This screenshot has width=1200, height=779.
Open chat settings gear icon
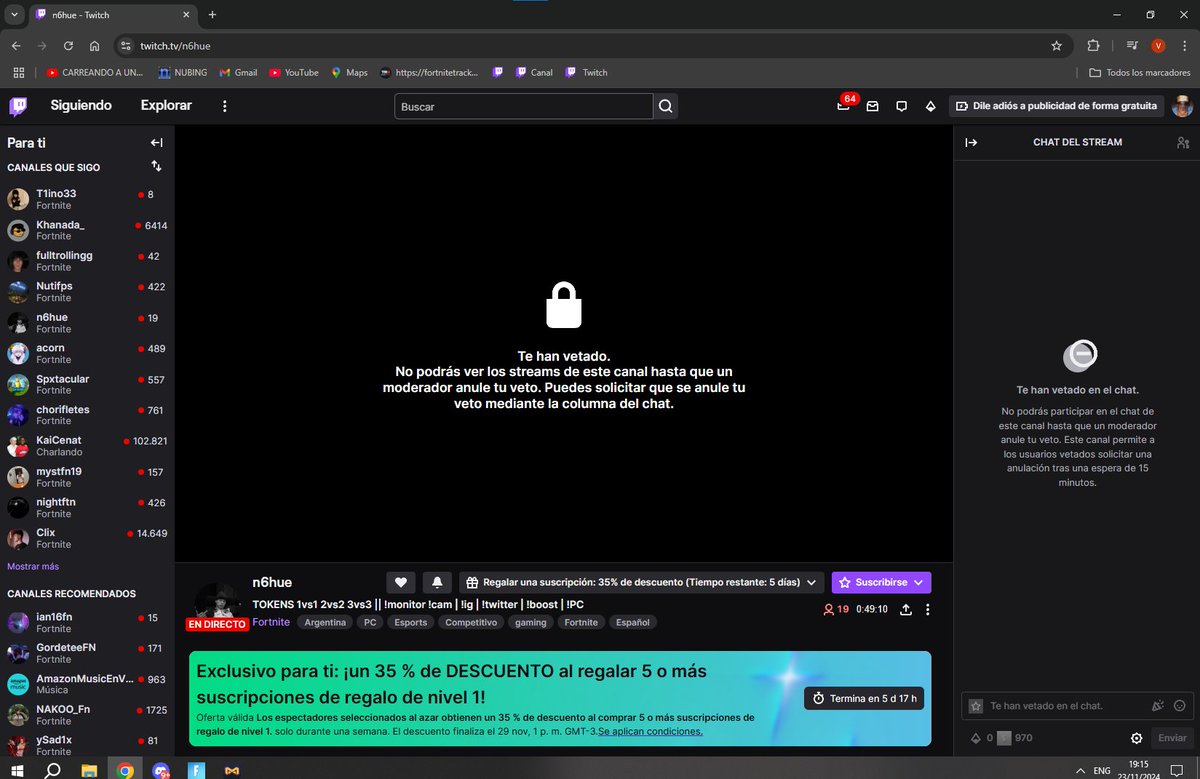click(x=1137, y=738)
